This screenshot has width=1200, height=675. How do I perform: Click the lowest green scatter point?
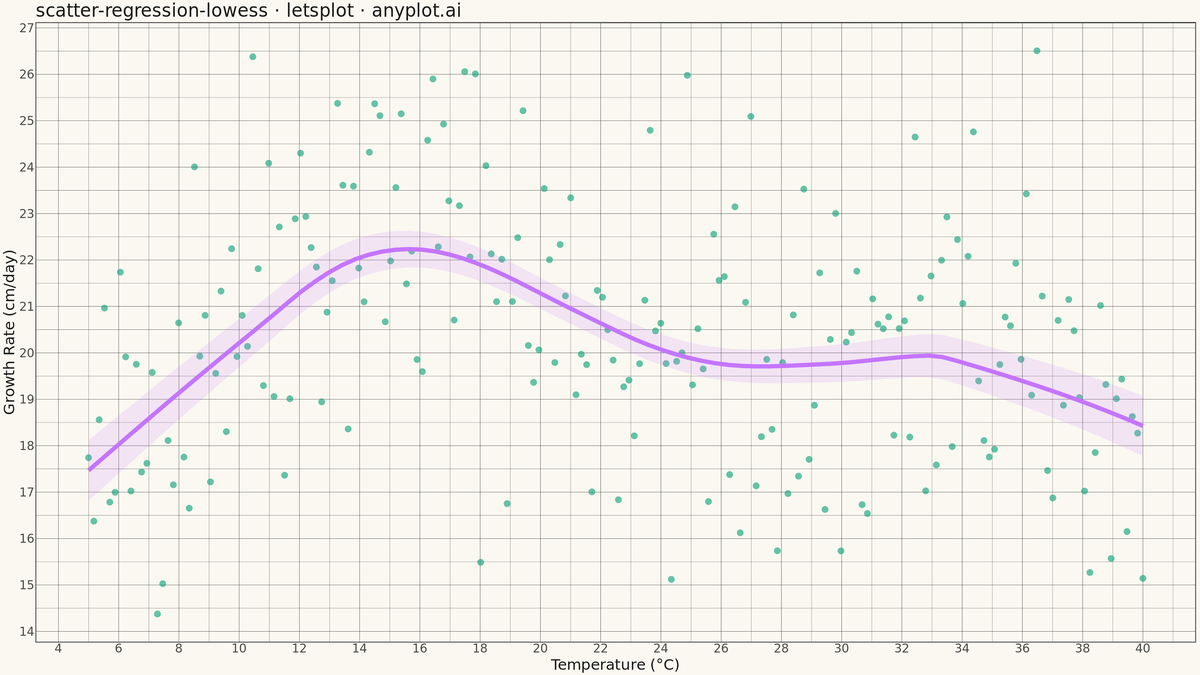click(x=157, y=614)
